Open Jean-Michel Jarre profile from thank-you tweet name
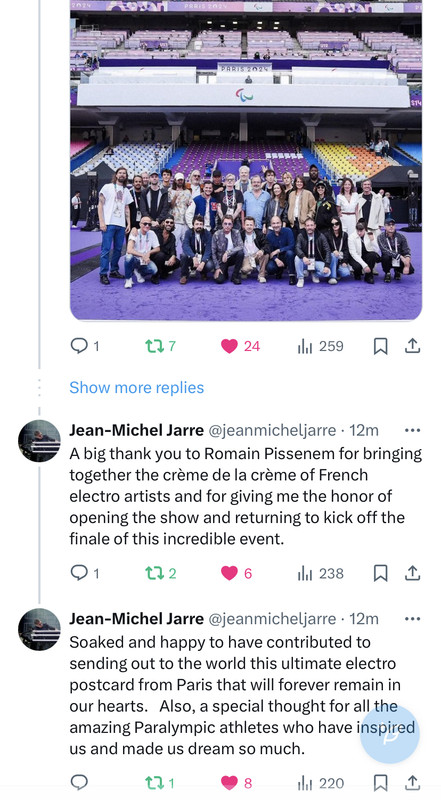The image size is (441, 800). click(x=137, y=430)
